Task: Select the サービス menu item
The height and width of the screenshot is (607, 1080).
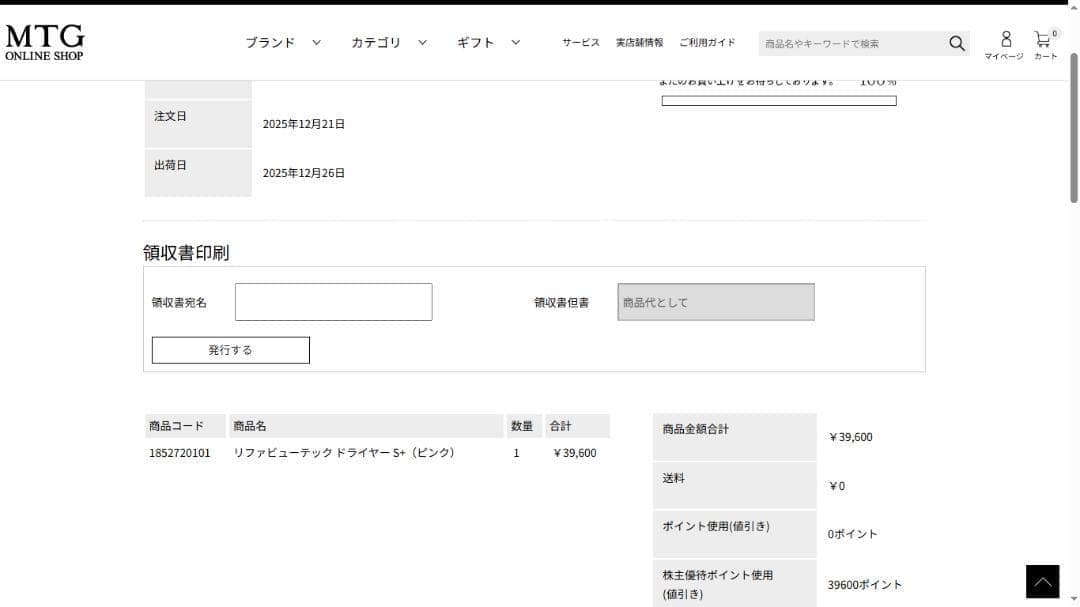Action: 580,42
